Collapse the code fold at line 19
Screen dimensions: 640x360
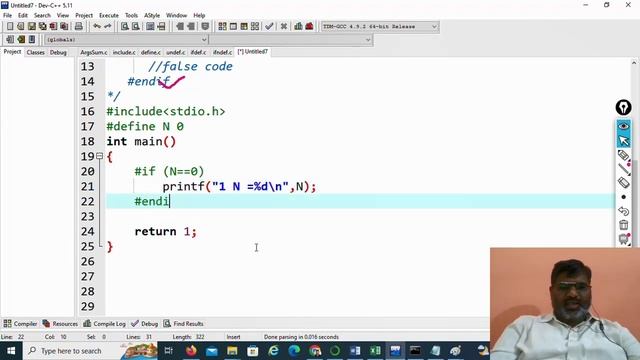click(99, 156)
